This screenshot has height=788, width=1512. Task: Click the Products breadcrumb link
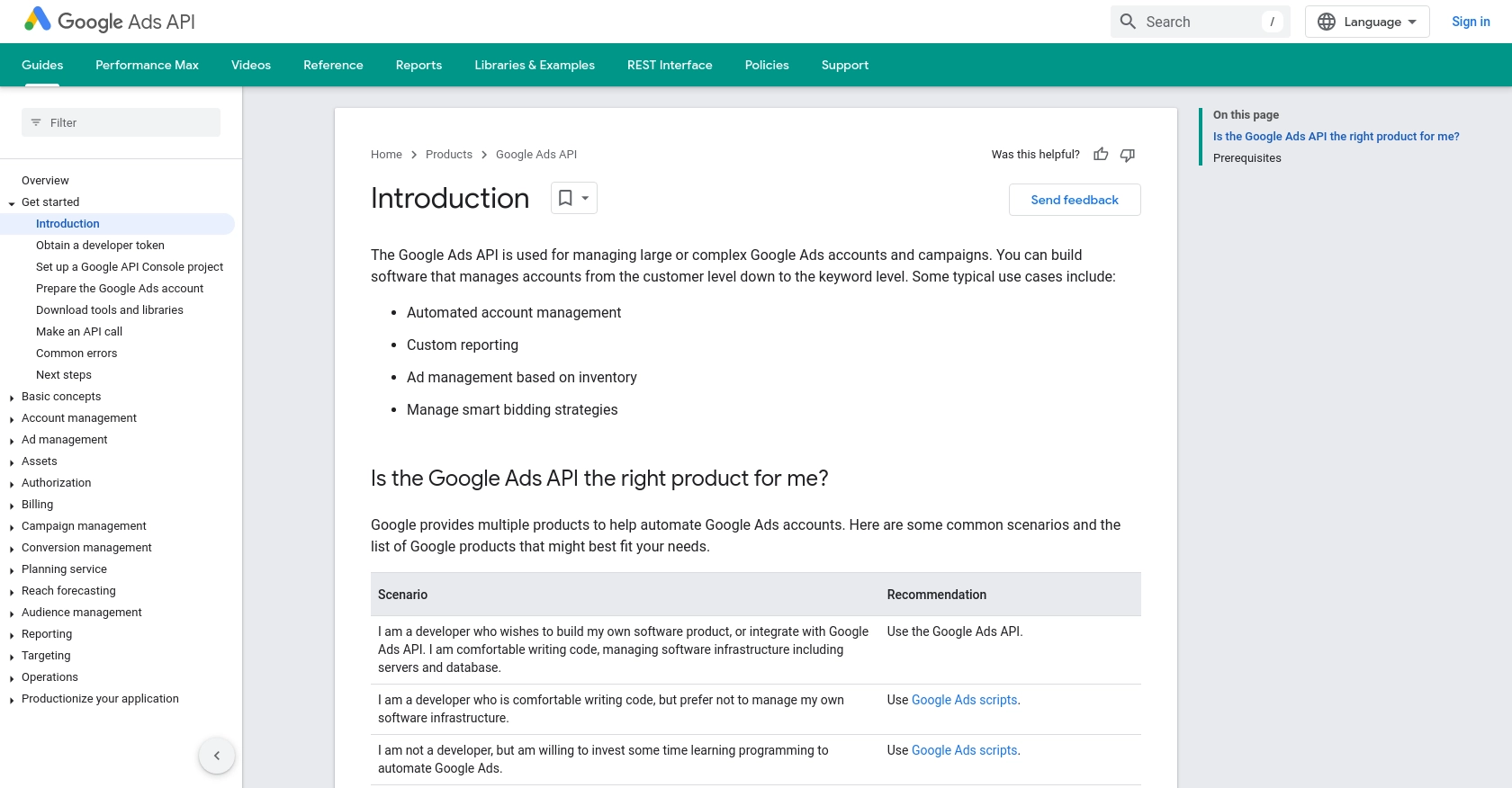pos(449,155)
